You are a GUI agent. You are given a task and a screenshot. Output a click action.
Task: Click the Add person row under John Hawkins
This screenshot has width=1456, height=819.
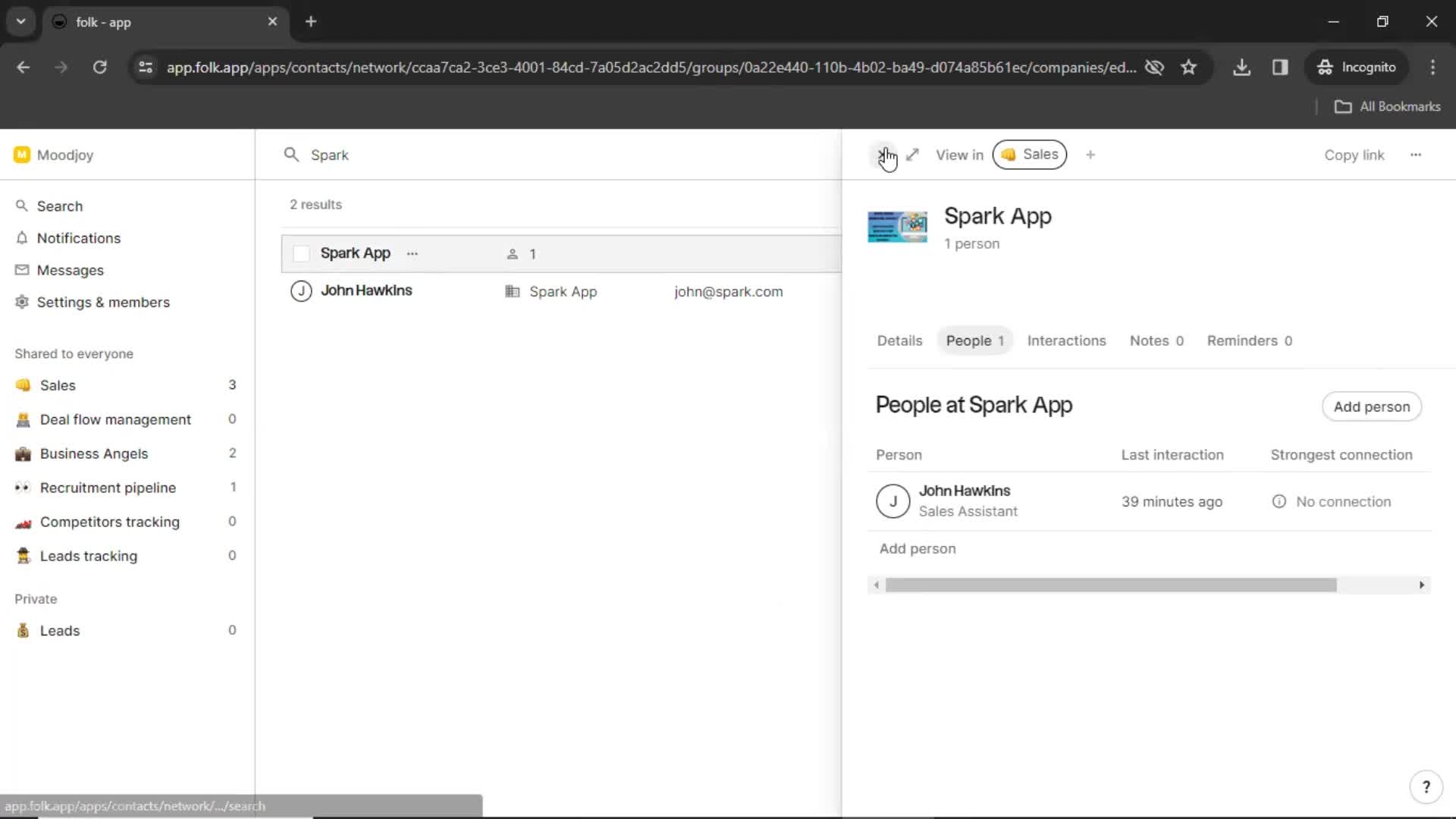click(x=917, y=548)
